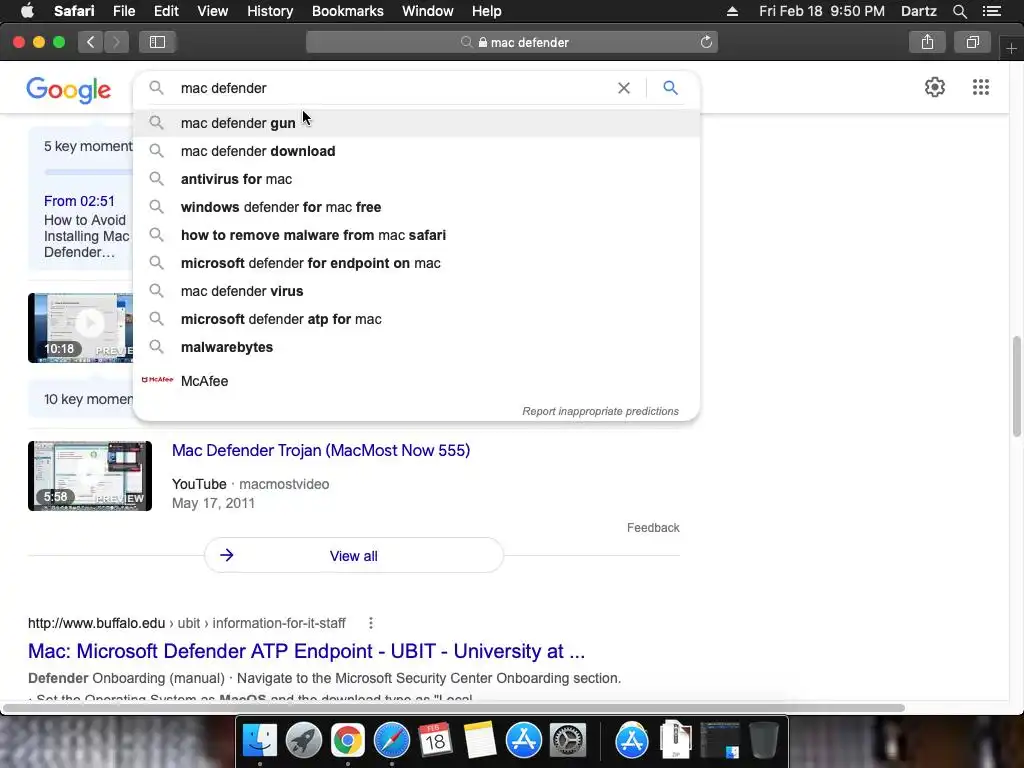1024x768 pixels.
Task: Open the File menu
Action: click(x=123, y=11)
